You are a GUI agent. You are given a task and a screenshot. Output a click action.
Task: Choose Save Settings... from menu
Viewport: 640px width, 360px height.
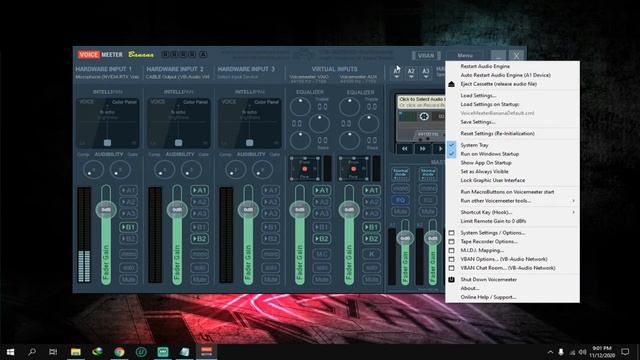(478, 122)
